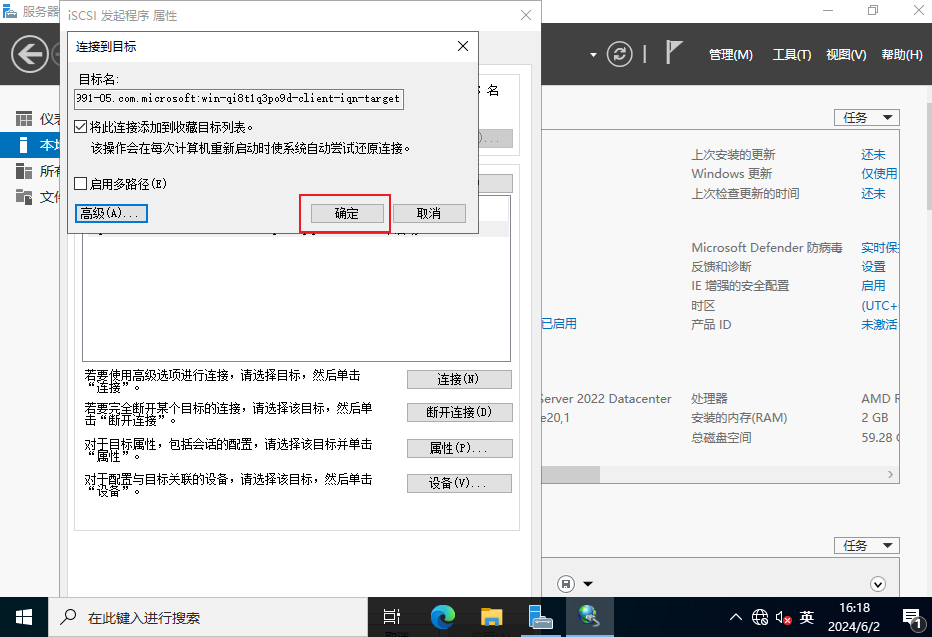Click the Server Manager refresh icon
This screenshot has height=637, width=932.
(621, 54)
